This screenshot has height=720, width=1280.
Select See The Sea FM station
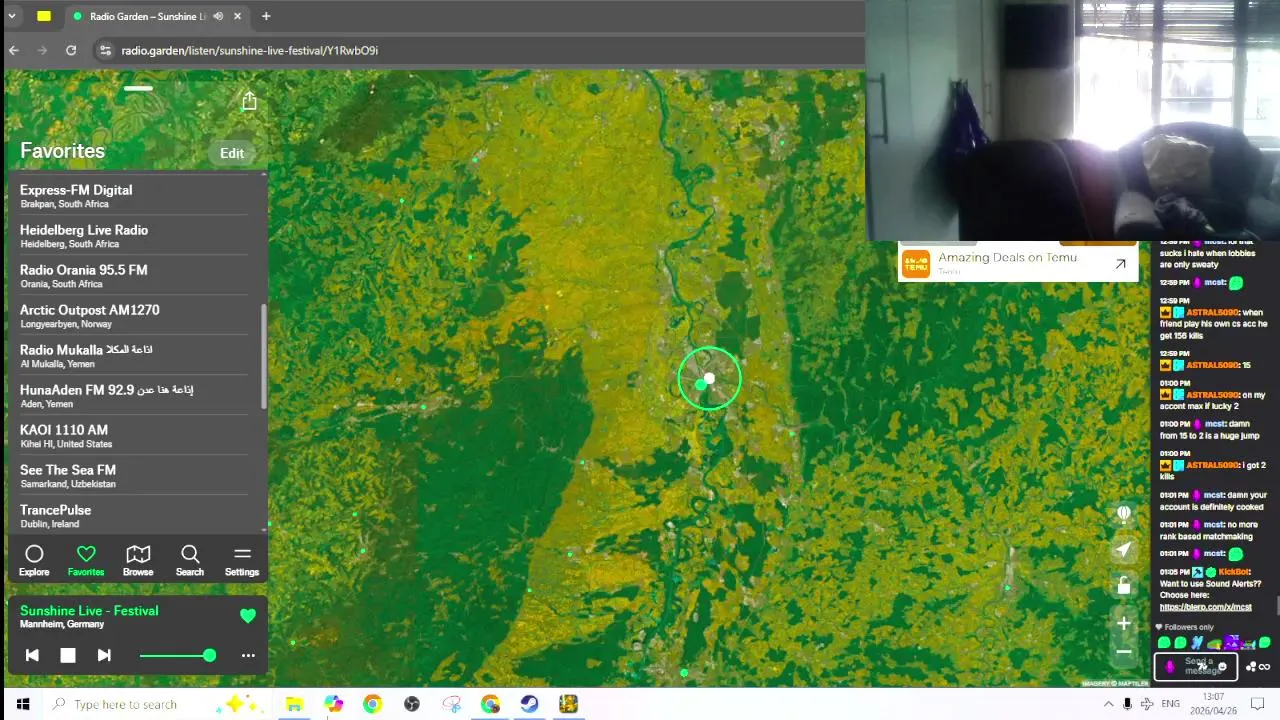click(x=134, y=475)
